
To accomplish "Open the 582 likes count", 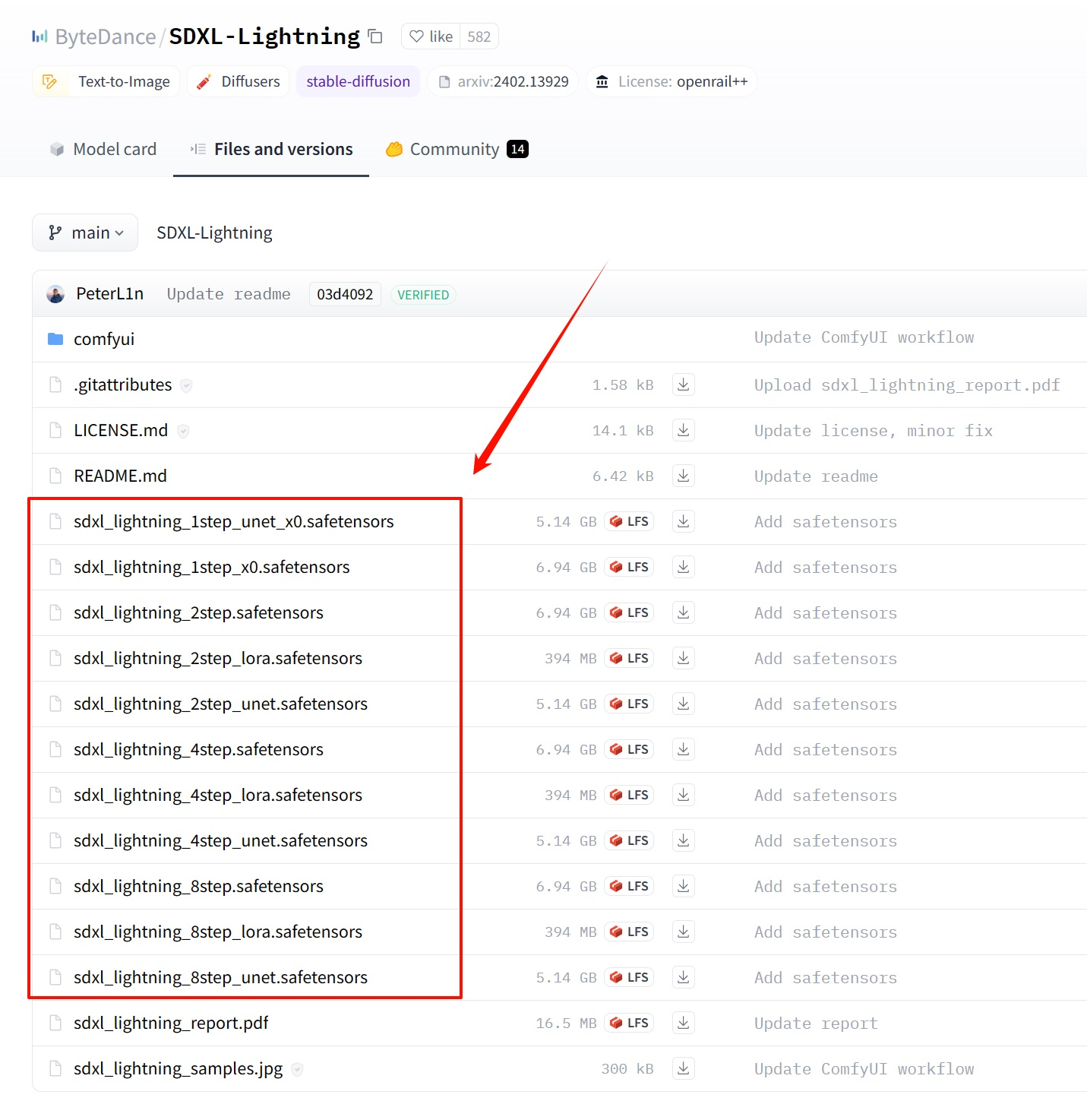I will click(x=479, y=36).
